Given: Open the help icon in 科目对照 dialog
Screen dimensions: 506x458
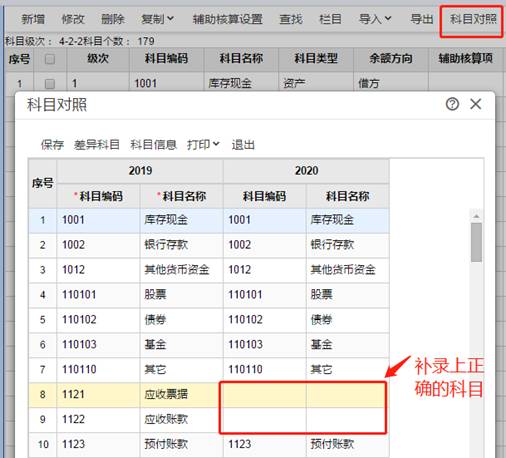Looking at the screenshot, I should 452,104.
